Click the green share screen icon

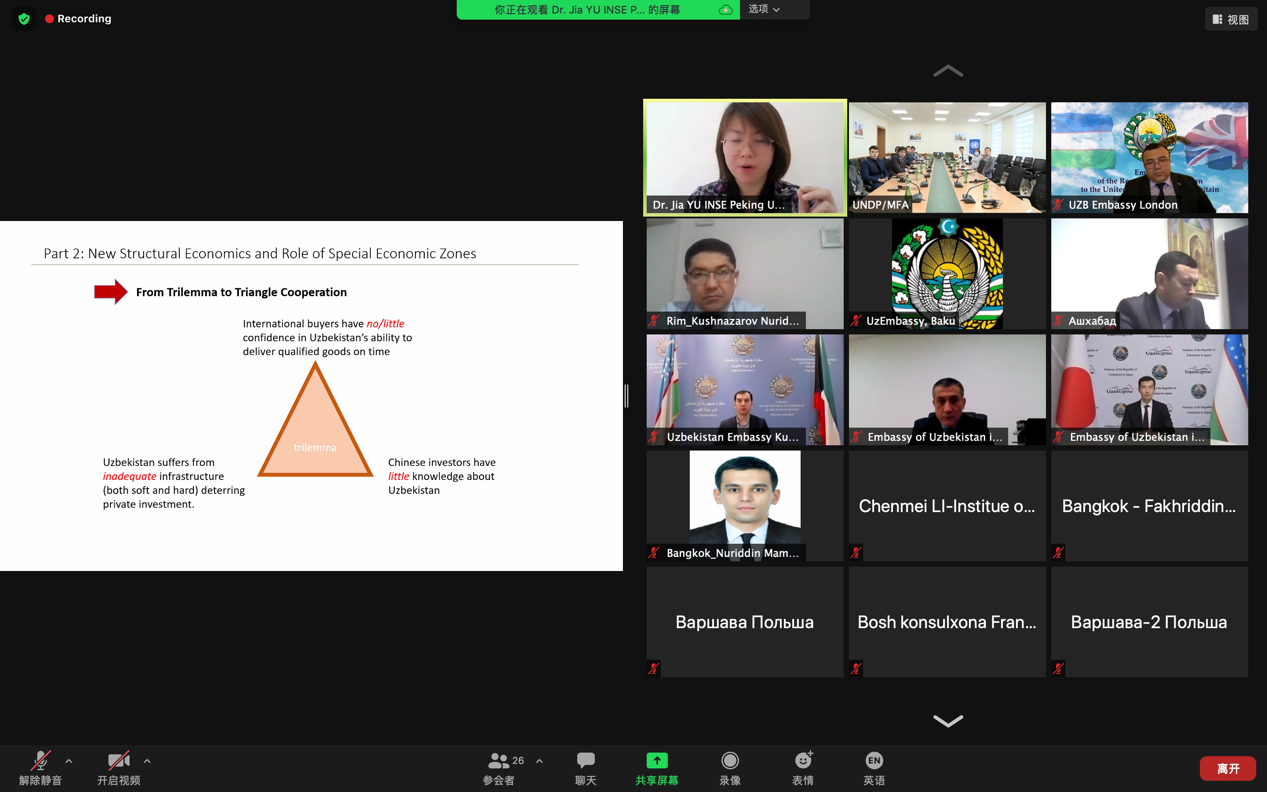(x=657, y=761)
